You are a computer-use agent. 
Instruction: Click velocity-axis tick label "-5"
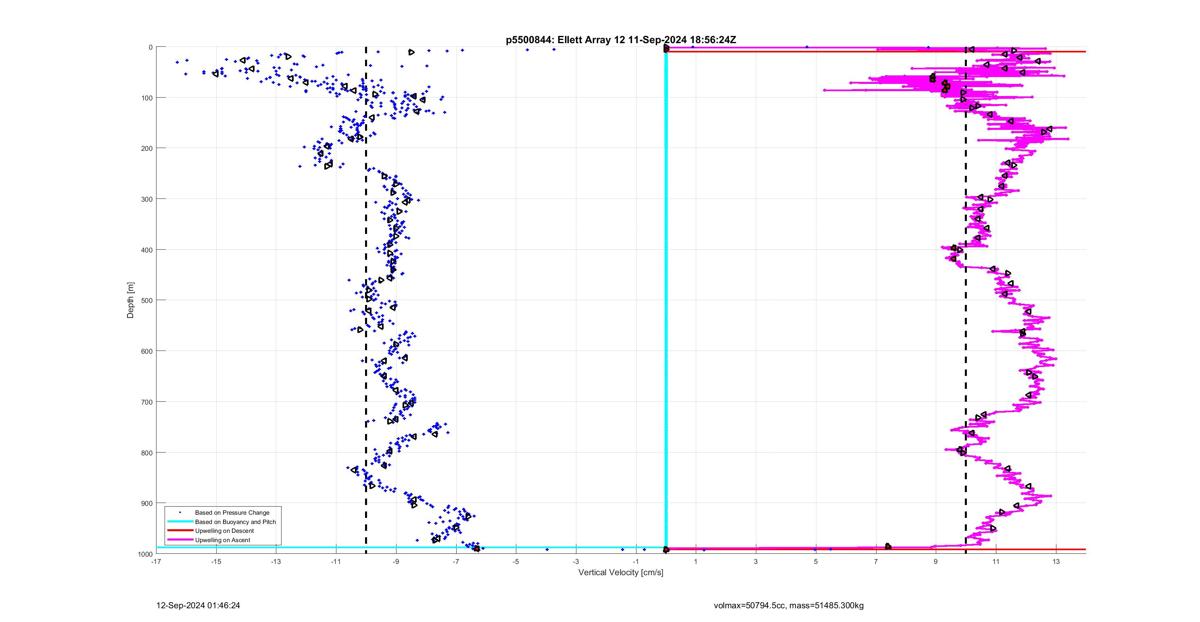tap(516, 561)
